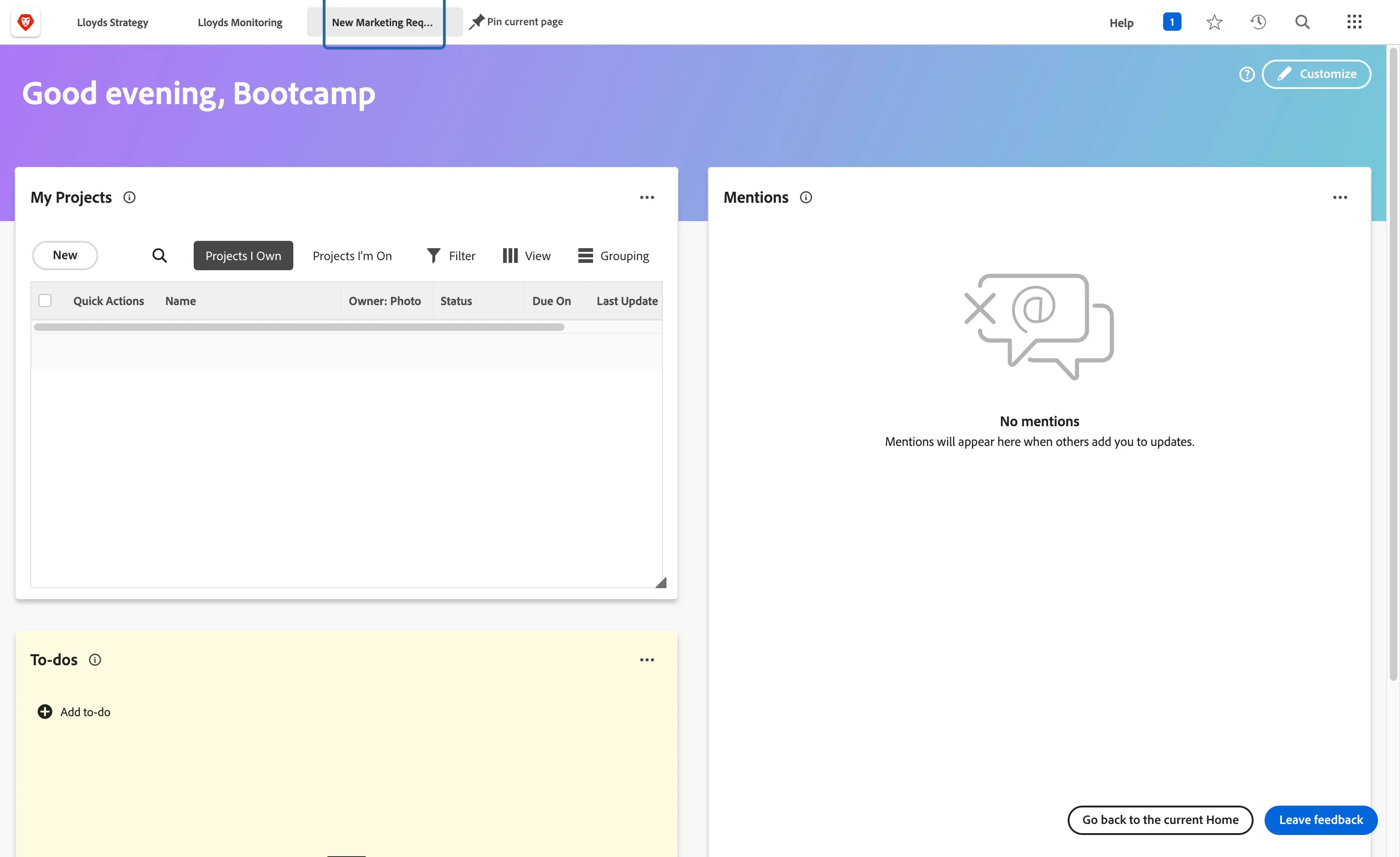Open the My Projects more options menu
This screenshot has height=857, width=1400.
click(647, 198)
